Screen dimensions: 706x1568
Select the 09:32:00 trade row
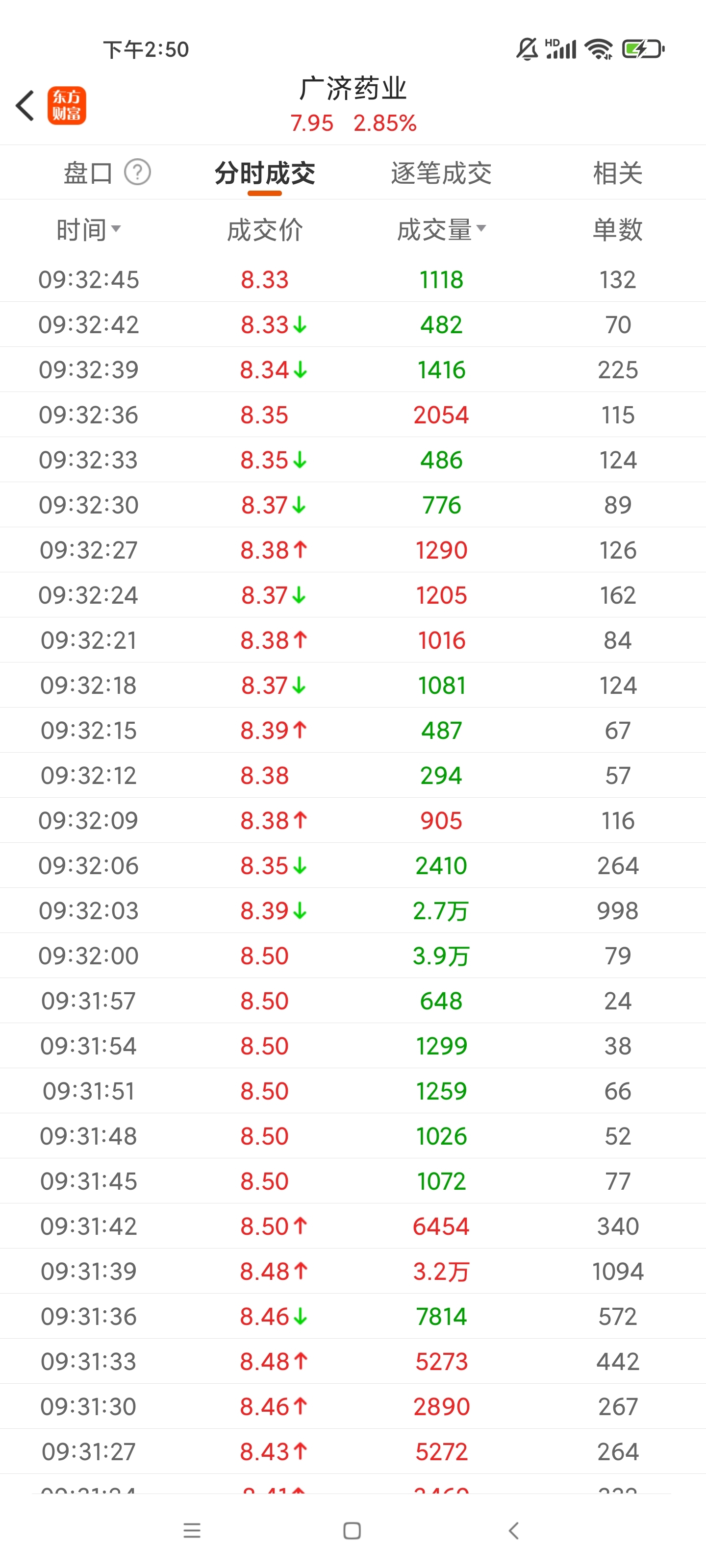pyautogui.click(x=353, y=955)
